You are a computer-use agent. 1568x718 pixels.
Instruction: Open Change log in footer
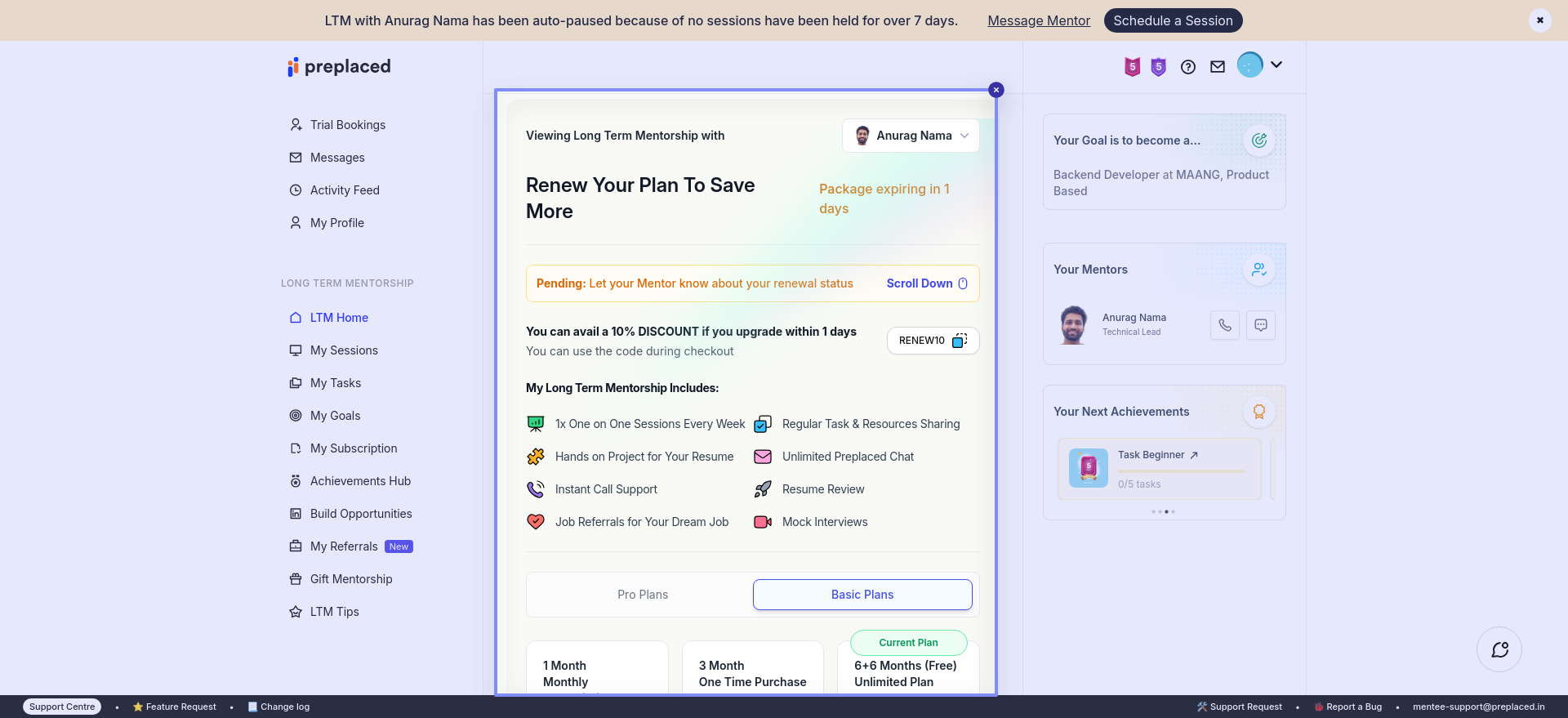click(278, 707)
